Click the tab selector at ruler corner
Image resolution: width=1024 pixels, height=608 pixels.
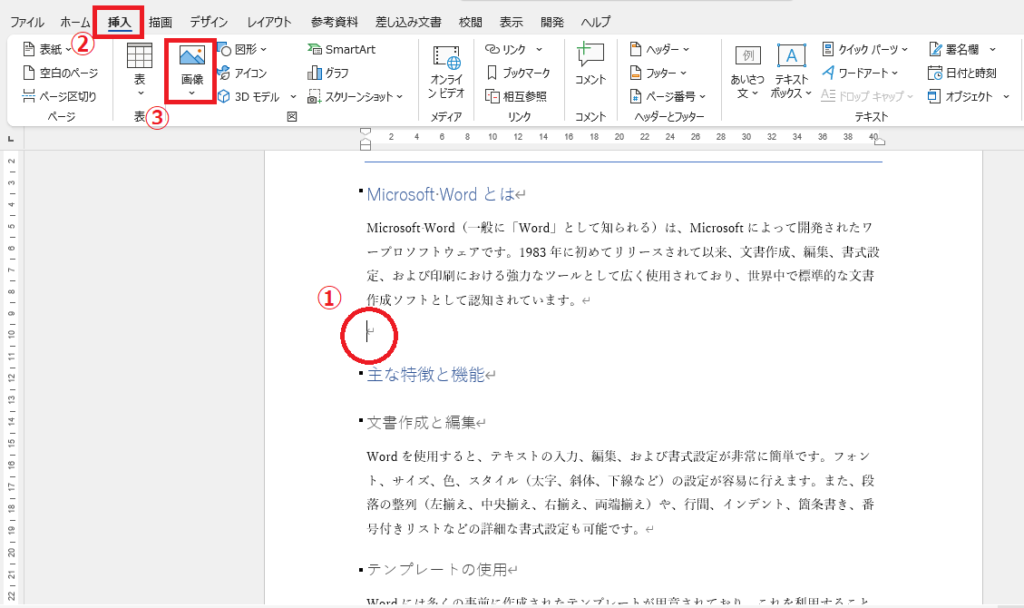[x=11, y=138]
